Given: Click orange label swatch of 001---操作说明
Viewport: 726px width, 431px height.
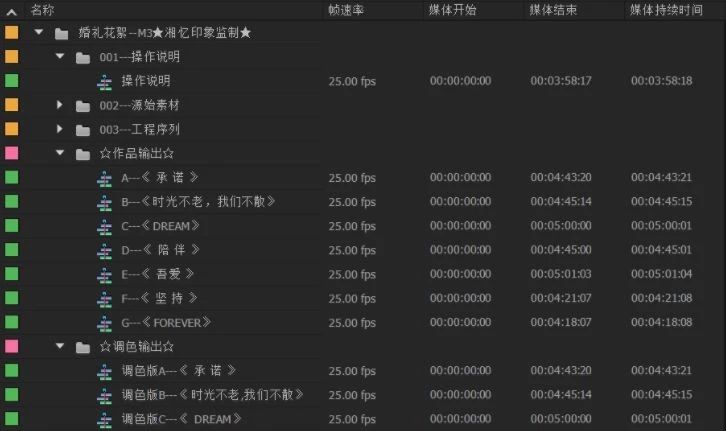Looking at the screenshot, I should coord(12,56).
